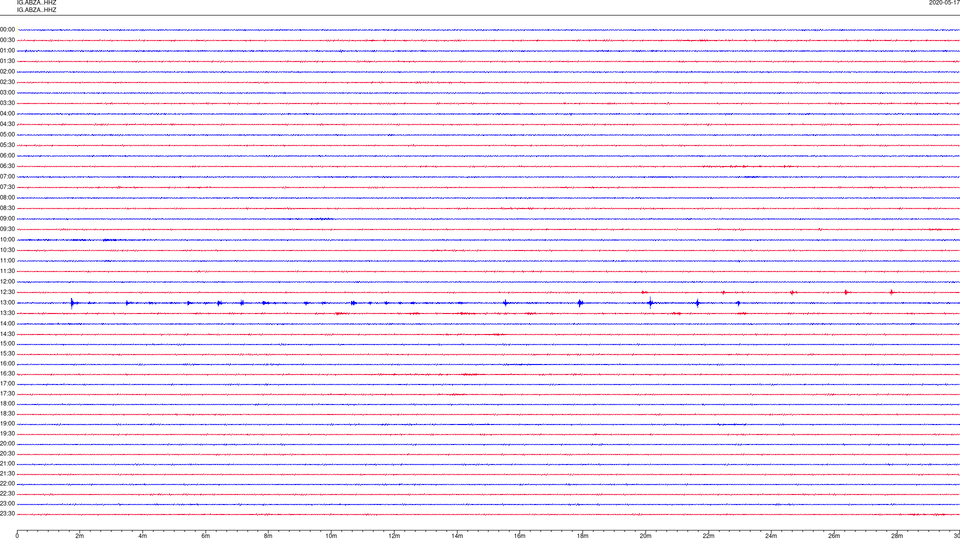Select the 12:30 time label
960x540 pixels.
(x=7, y=292)
